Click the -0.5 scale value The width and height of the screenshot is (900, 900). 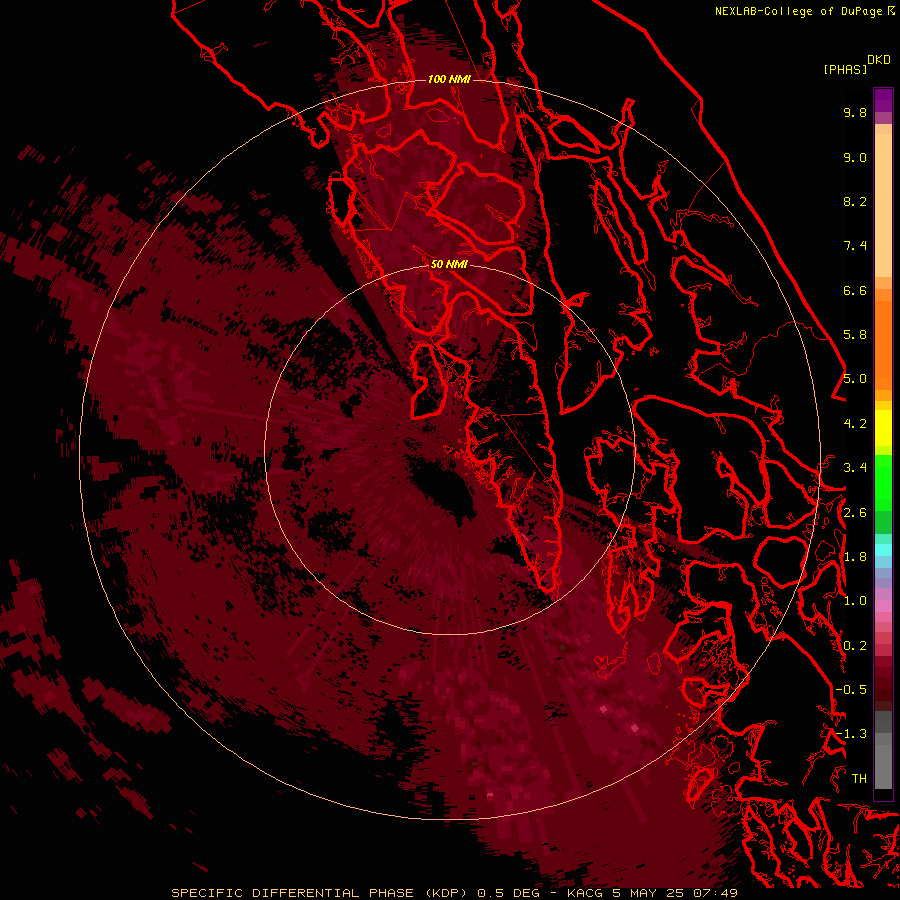851,690
